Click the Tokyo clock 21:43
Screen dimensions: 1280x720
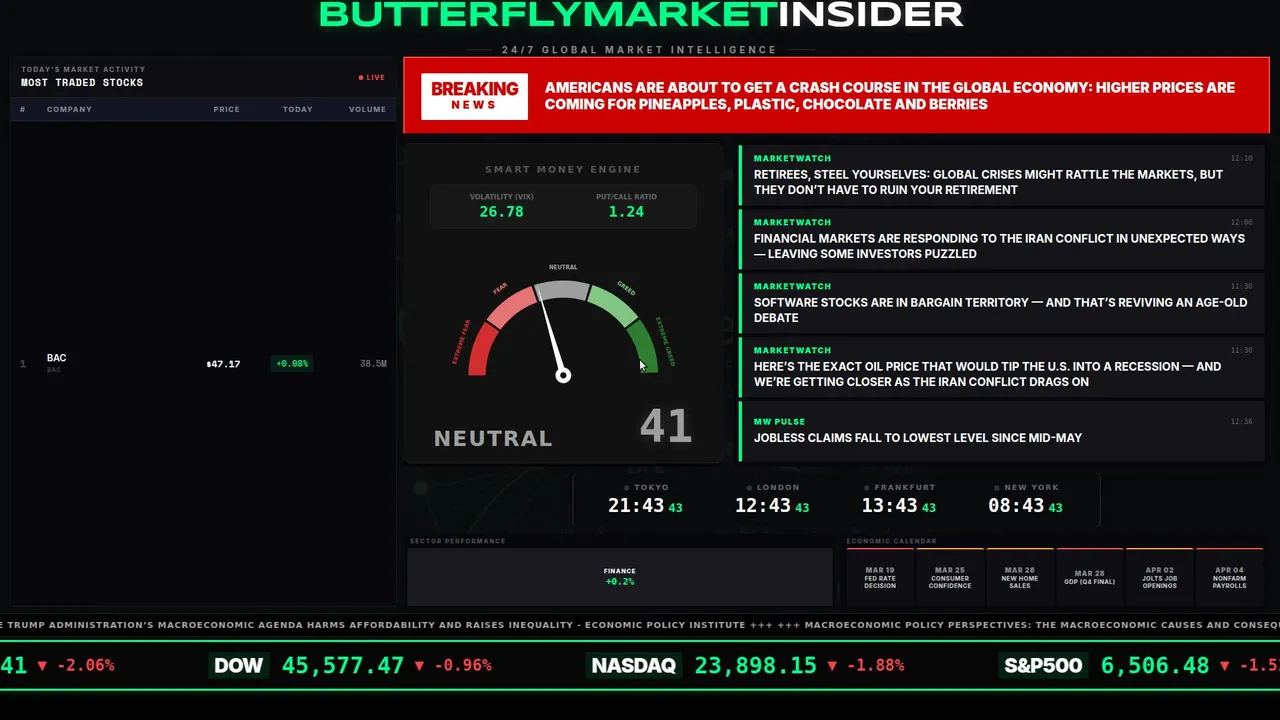[636, 506]
